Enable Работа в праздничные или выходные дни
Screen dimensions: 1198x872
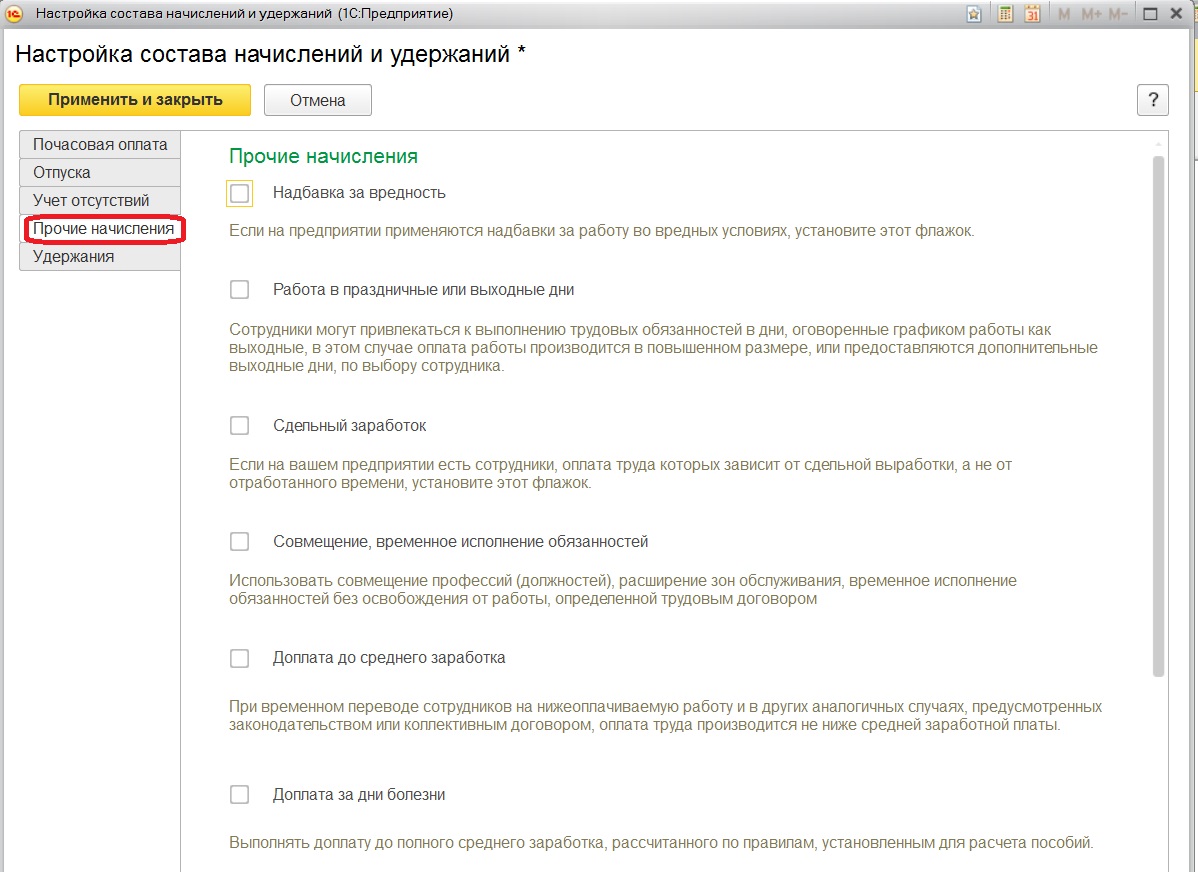point(240,290)
